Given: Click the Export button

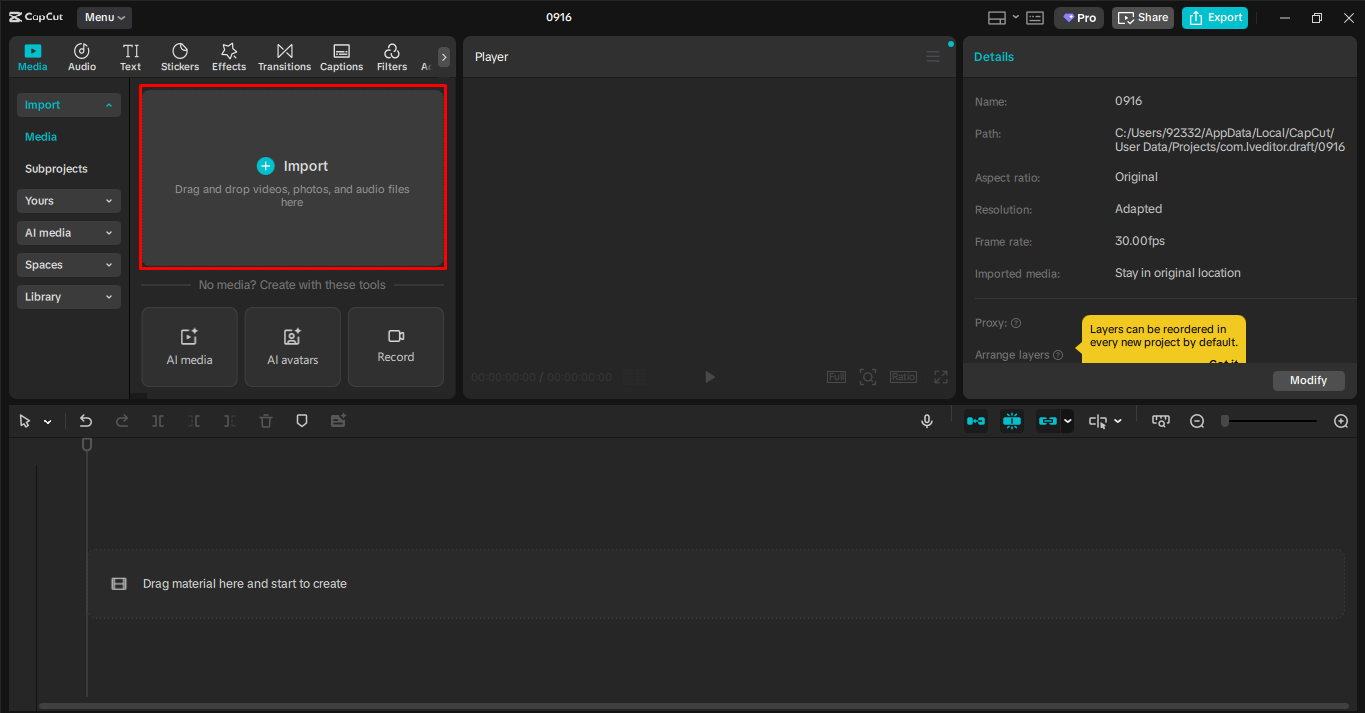Looking at the screenshot, I should click(1214, 17).
